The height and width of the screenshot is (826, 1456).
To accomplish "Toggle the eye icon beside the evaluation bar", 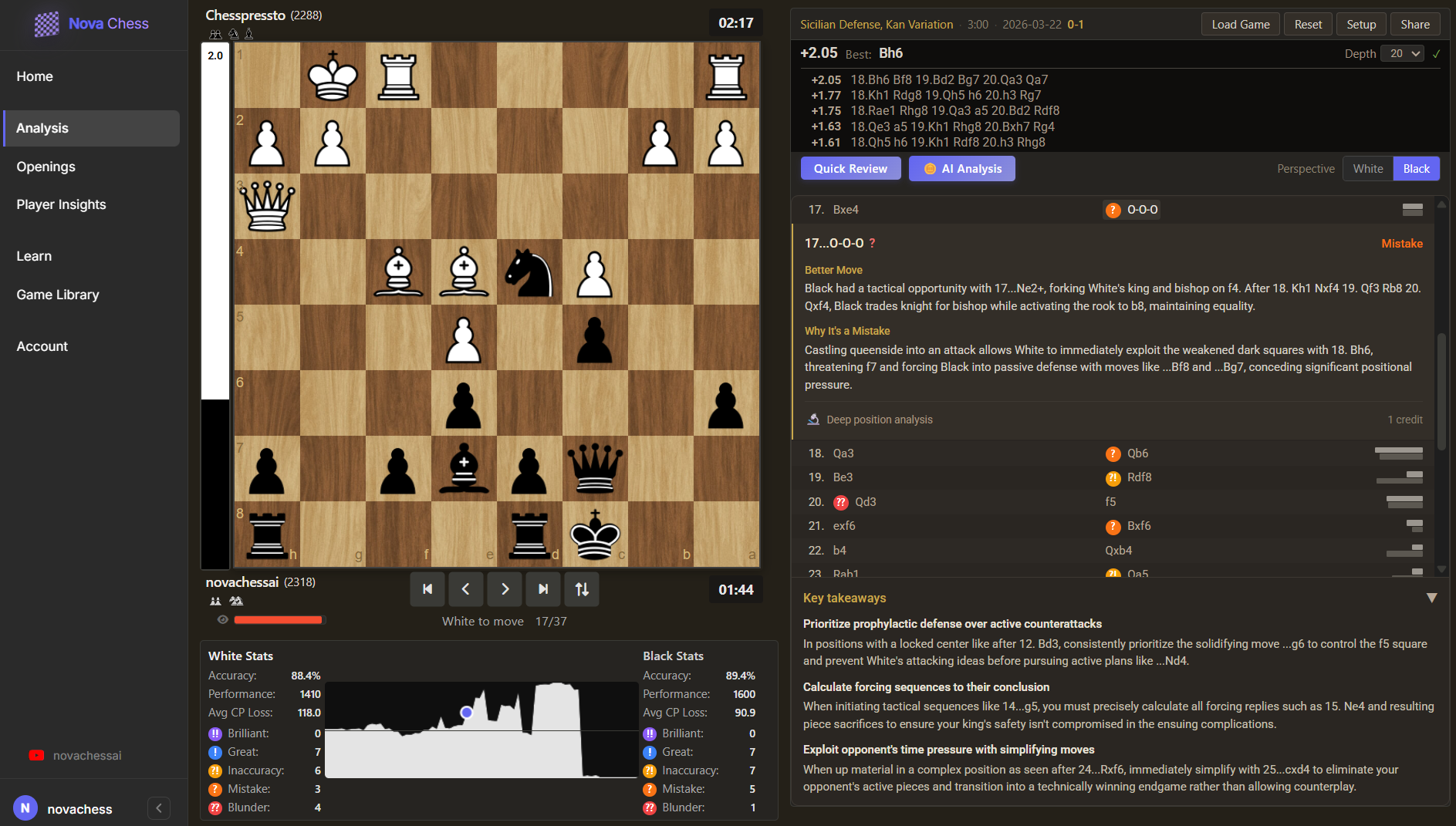I will point(223,619).
